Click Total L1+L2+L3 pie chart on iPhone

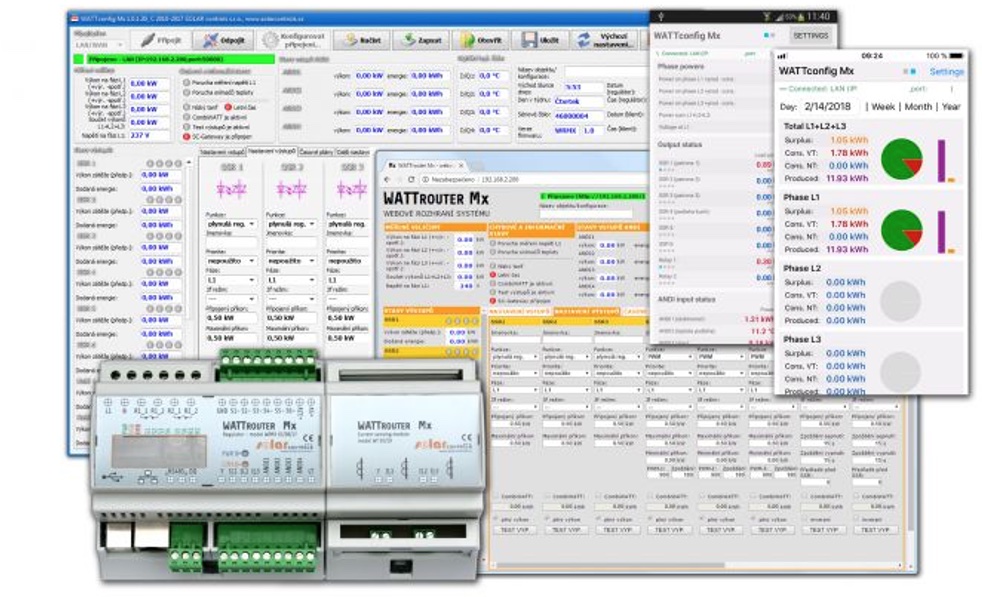902,160
